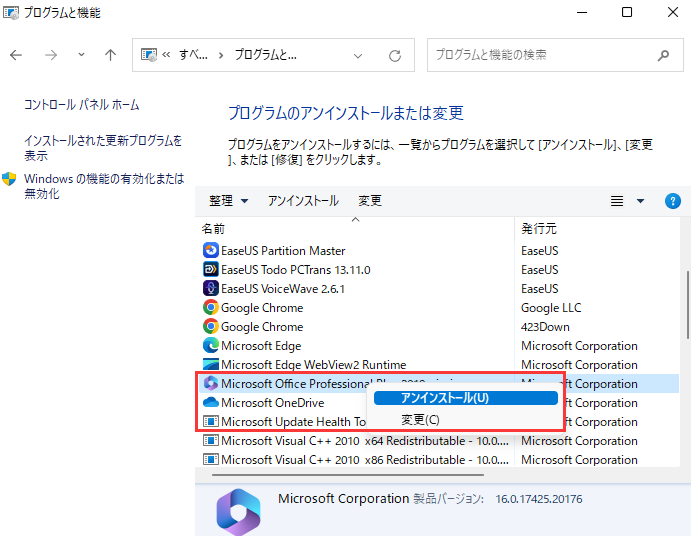Change view with the list view icon
This screenshot has width=691, height=536.
coord(617,201)
